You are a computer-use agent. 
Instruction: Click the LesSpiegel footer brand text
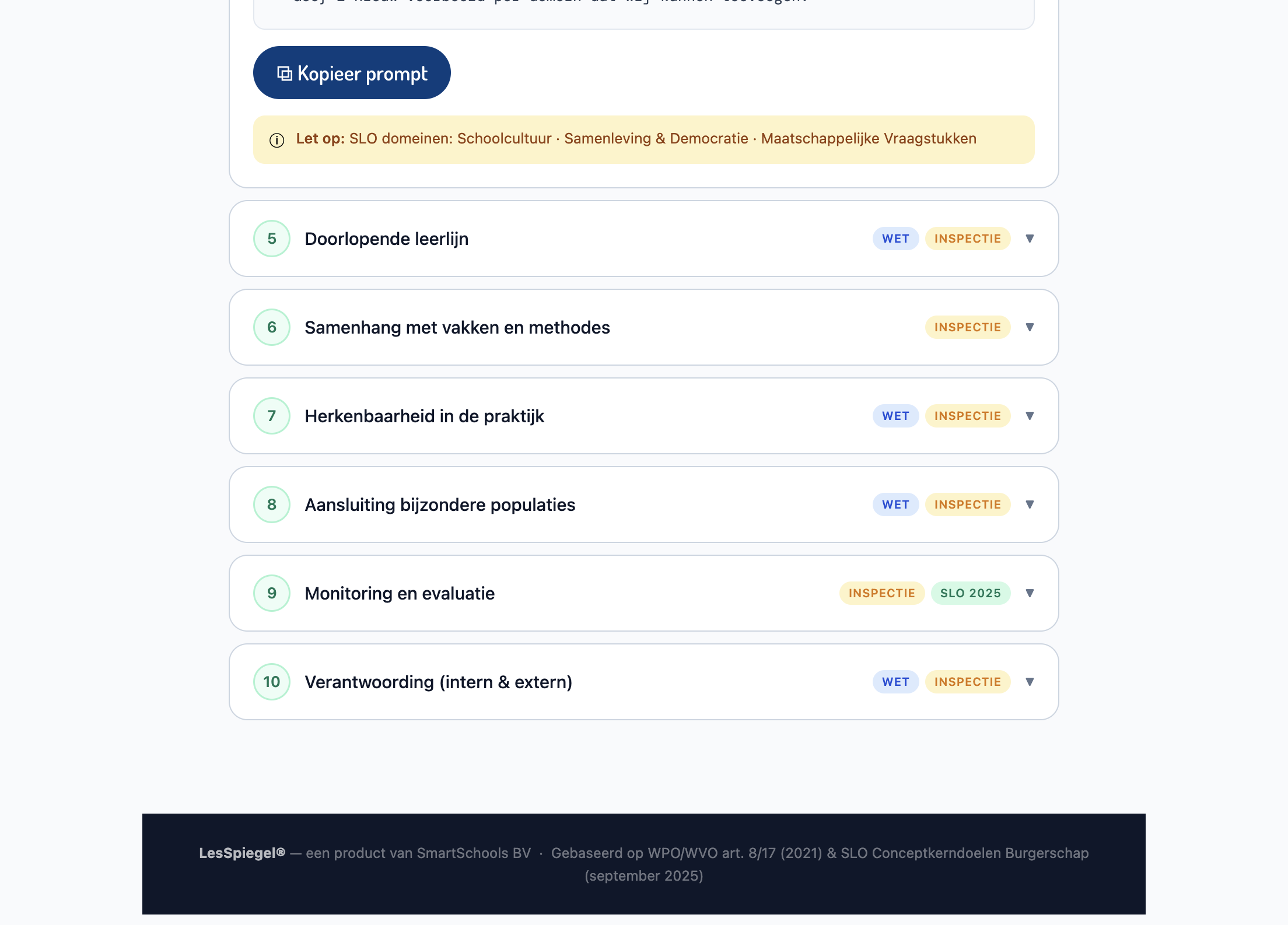pyautogui.click(x=242, y=853)
